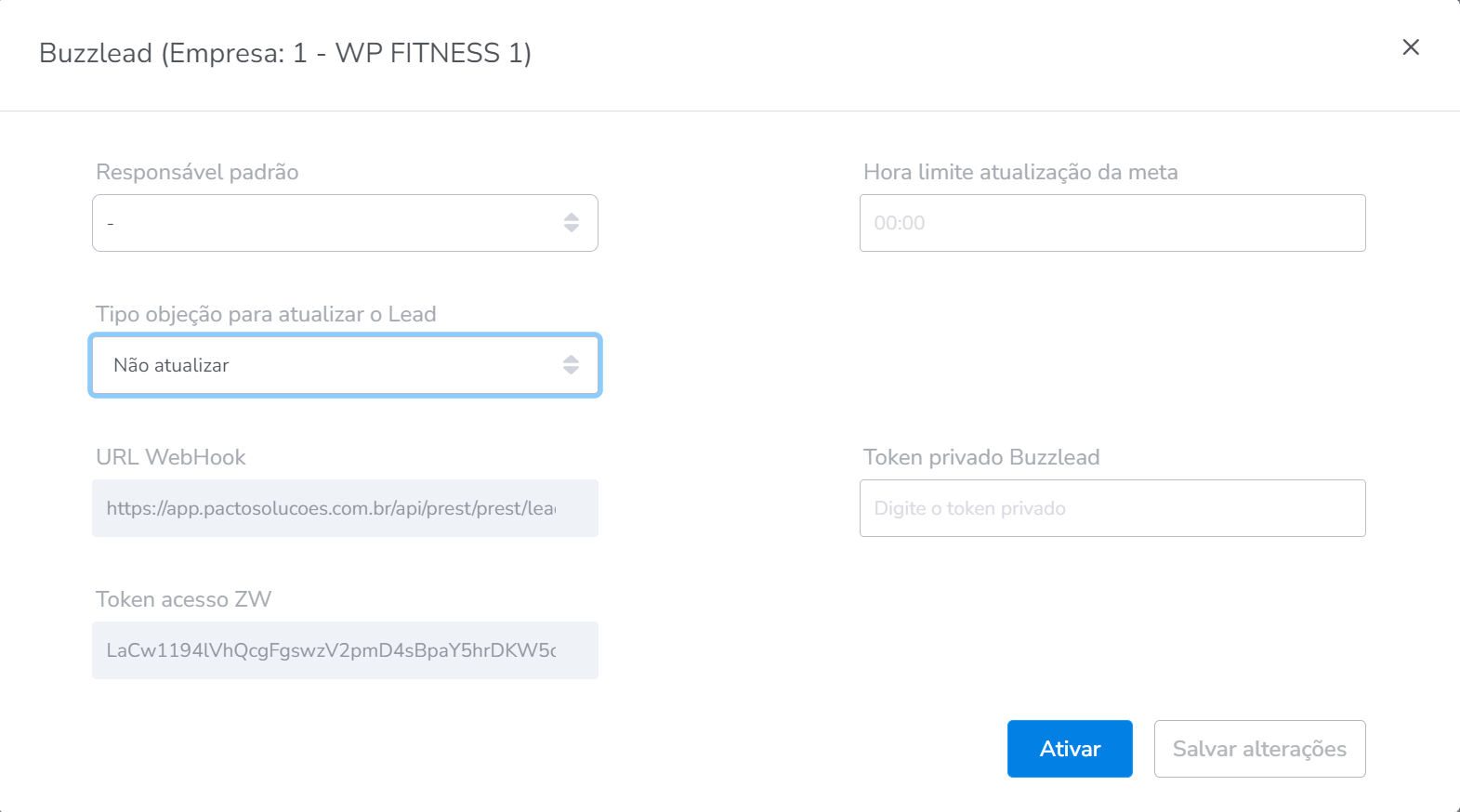Click the Token acesso ZW value field

point(344,650)
